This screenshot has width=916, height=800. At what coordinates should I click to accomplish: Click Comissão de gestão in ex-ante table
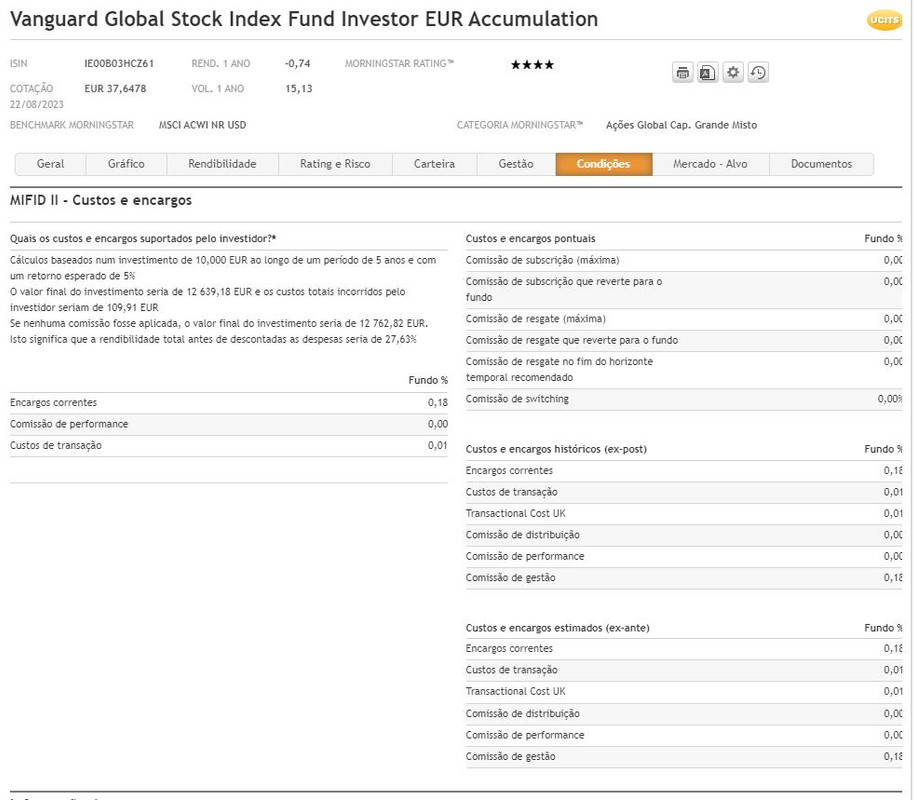(684, 757)
